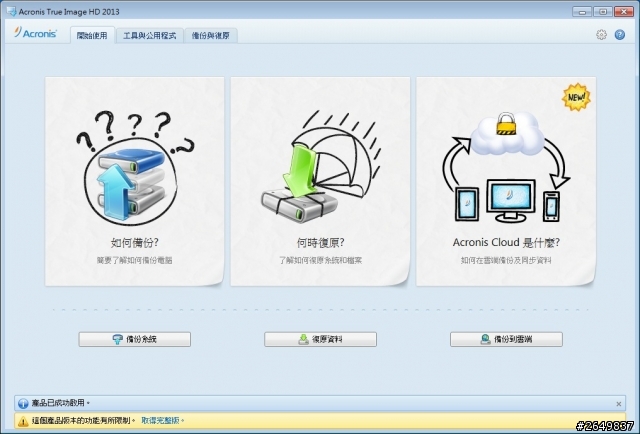Click the 產品已成功啟用 message text
Screen dimensions: 640x434
(58, 403)
